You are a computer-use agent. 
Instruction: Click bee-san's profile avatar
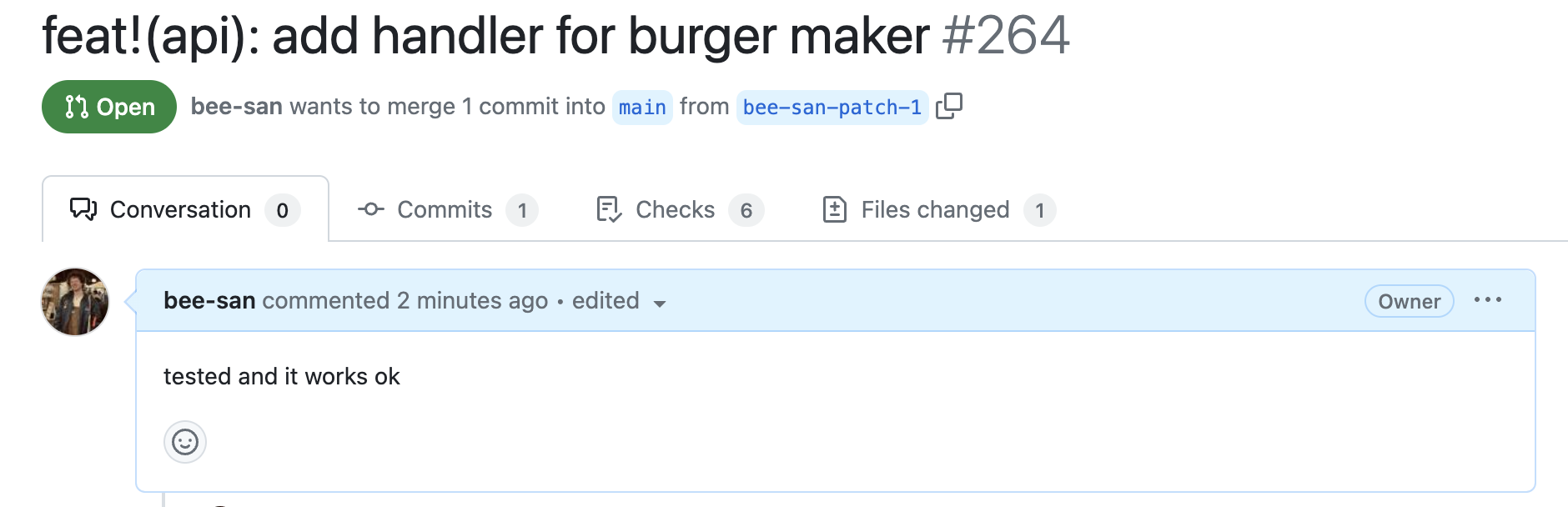(x=75, y=302)
